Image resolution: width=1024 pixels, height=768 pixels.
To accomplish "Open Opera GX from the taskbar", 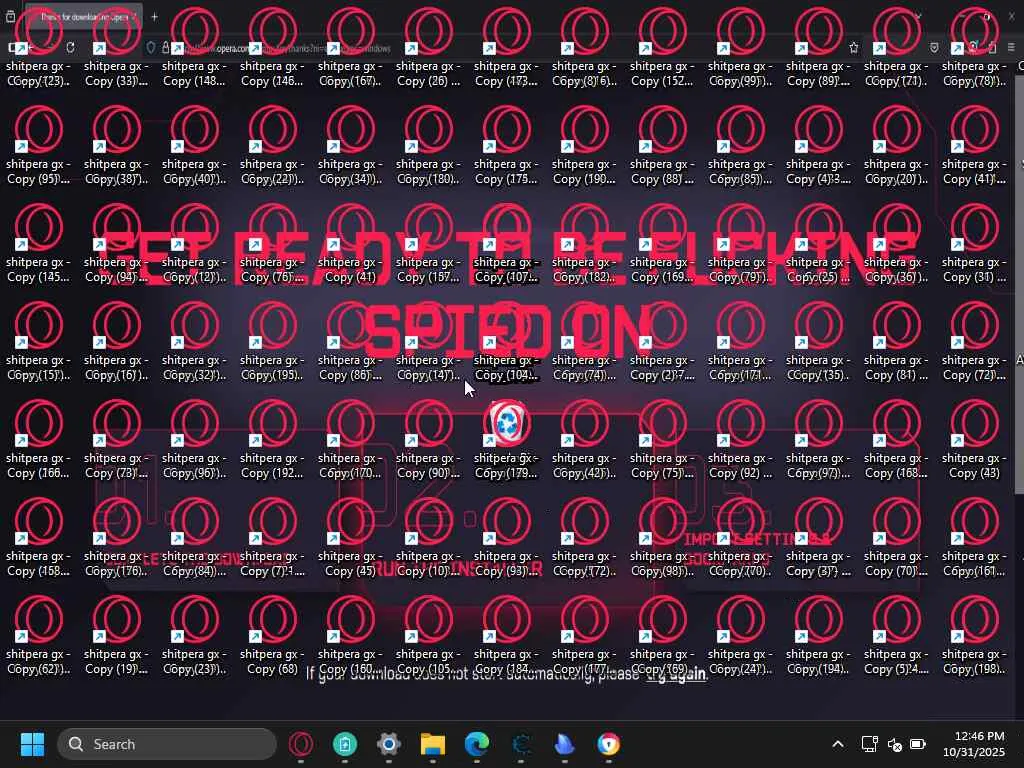I will click(301, 744).
